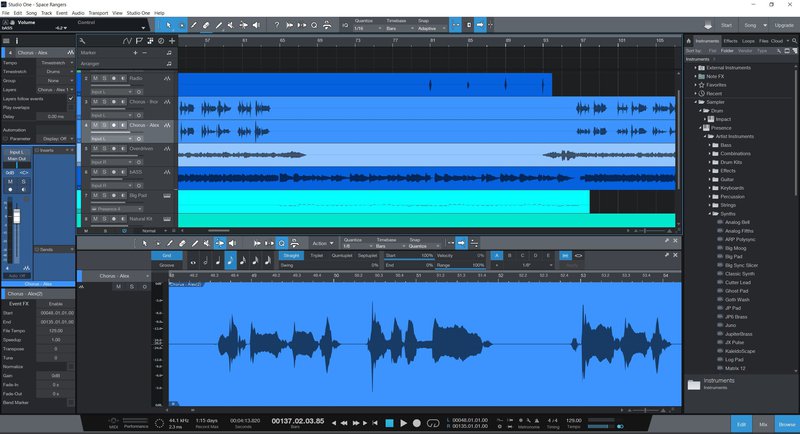Select the Bend tool in the top toolbar
Screen dimensions: 800x434
(244, 25)
